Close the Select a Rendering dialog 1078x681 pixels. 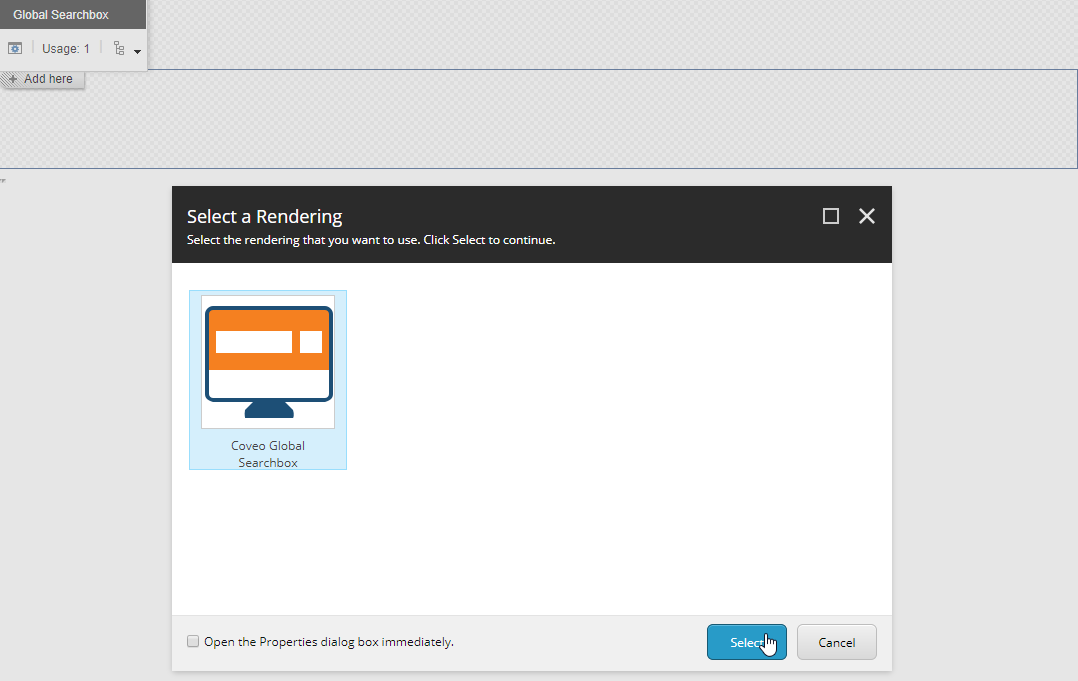867,216
